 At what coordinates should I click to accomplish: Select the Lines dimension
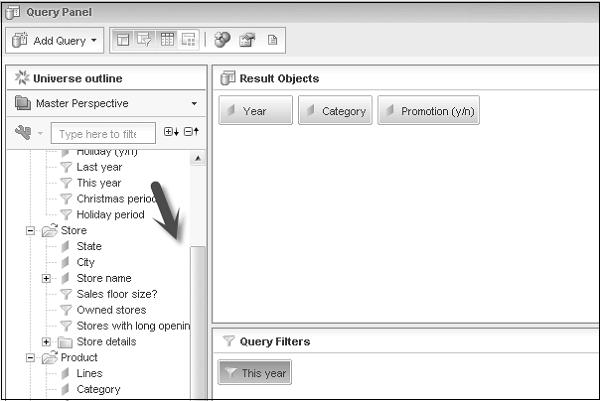[x=90, y=373]
